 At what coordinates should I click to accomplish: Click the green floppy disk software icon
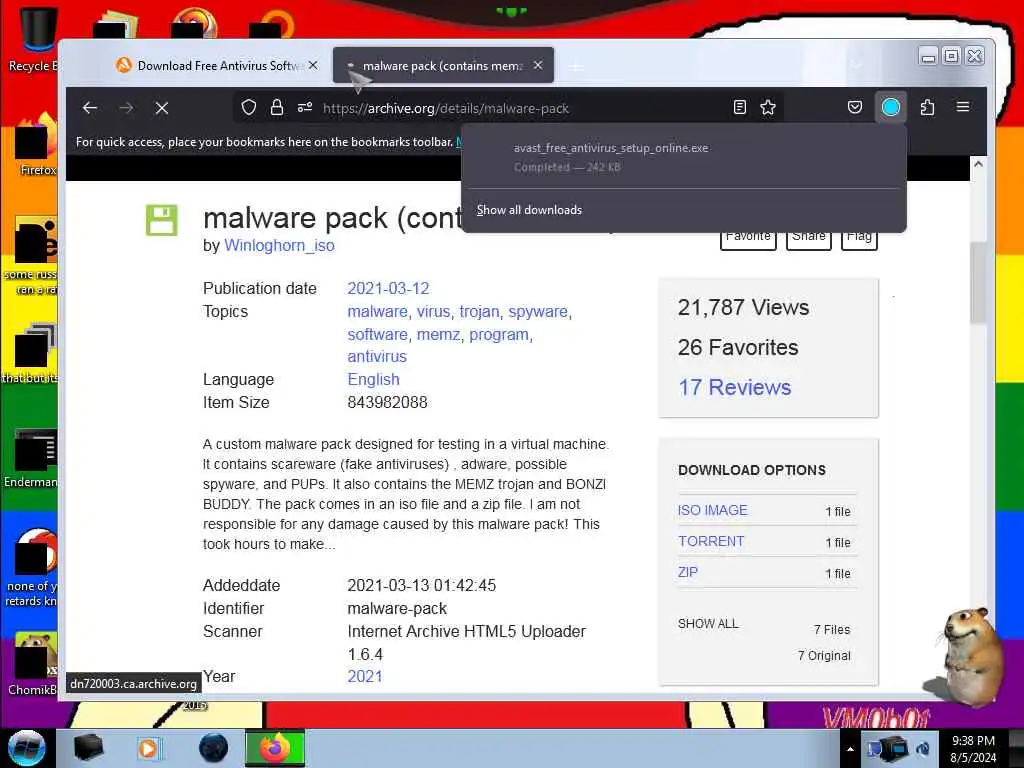point(161,220)
